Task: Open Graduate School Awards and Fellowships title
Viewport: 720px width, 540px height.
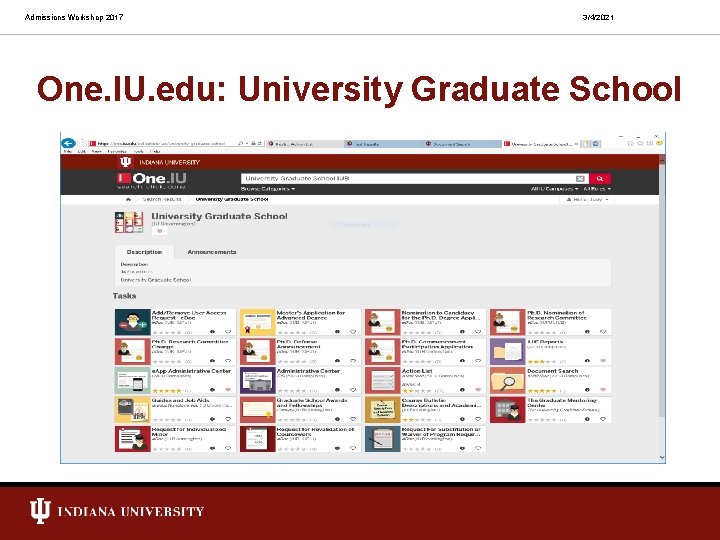Action: pyautogui.click(x=312, y=403)
